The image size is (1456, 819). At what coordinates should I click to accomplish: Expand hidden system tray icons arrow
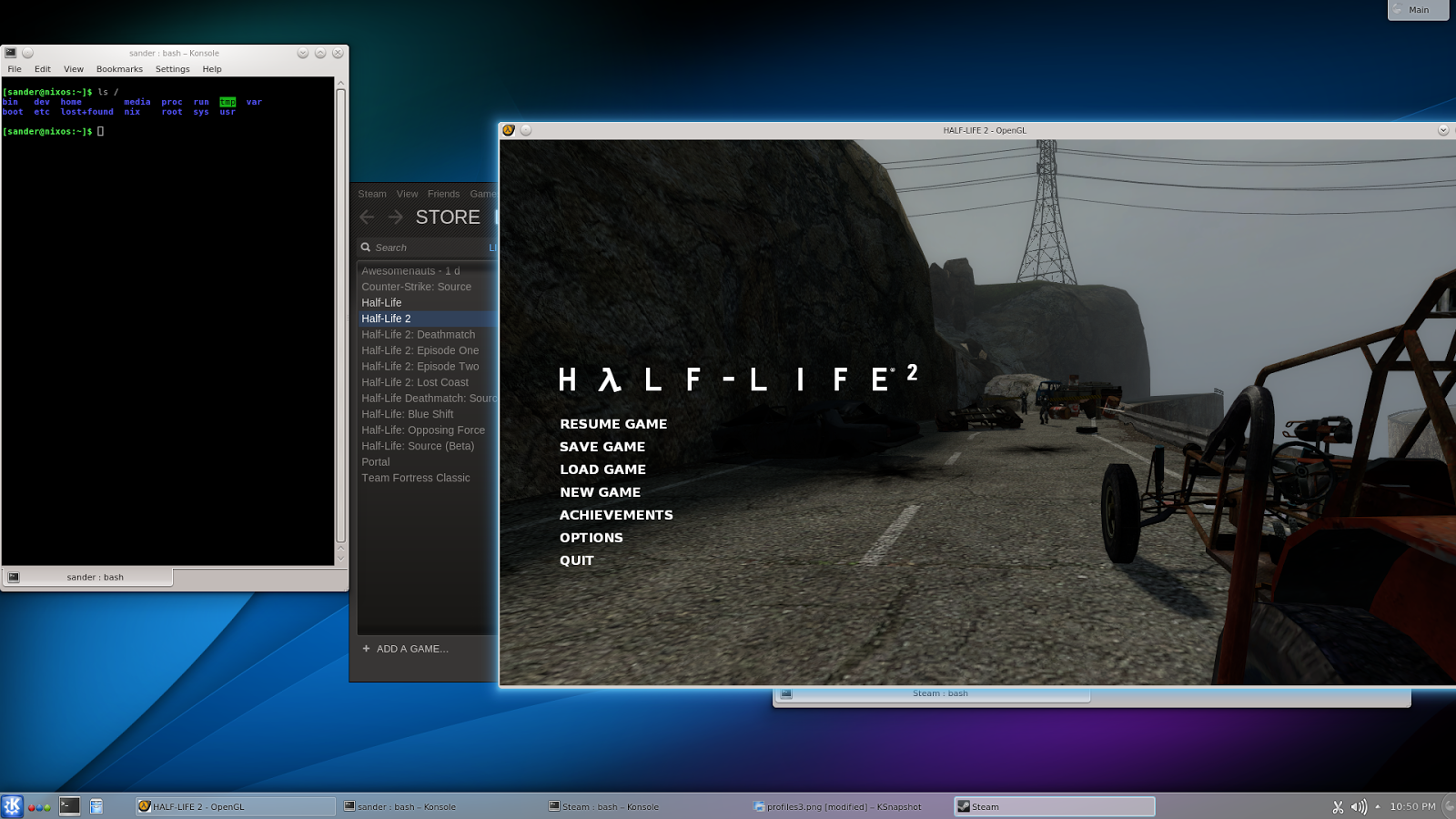pyautogui.click(x=1378, y=806)
